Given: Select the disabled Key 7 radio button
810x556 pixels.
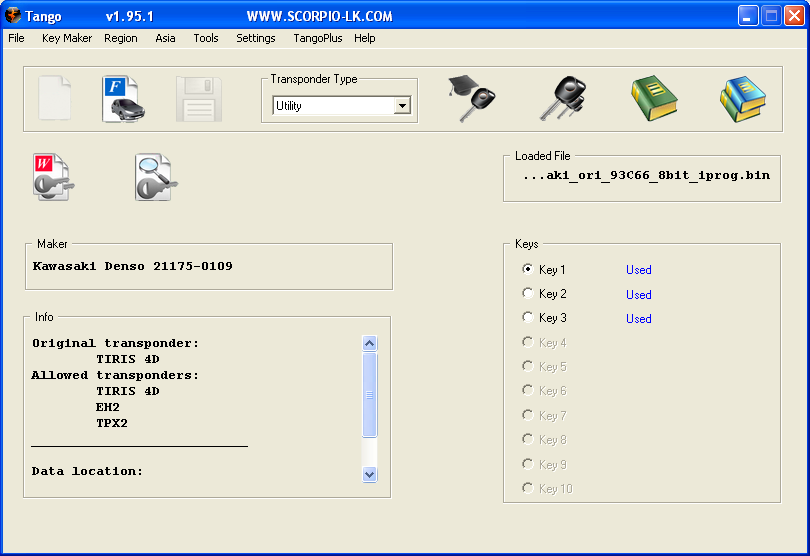Looking at the screenshot, I should (527, 415).
